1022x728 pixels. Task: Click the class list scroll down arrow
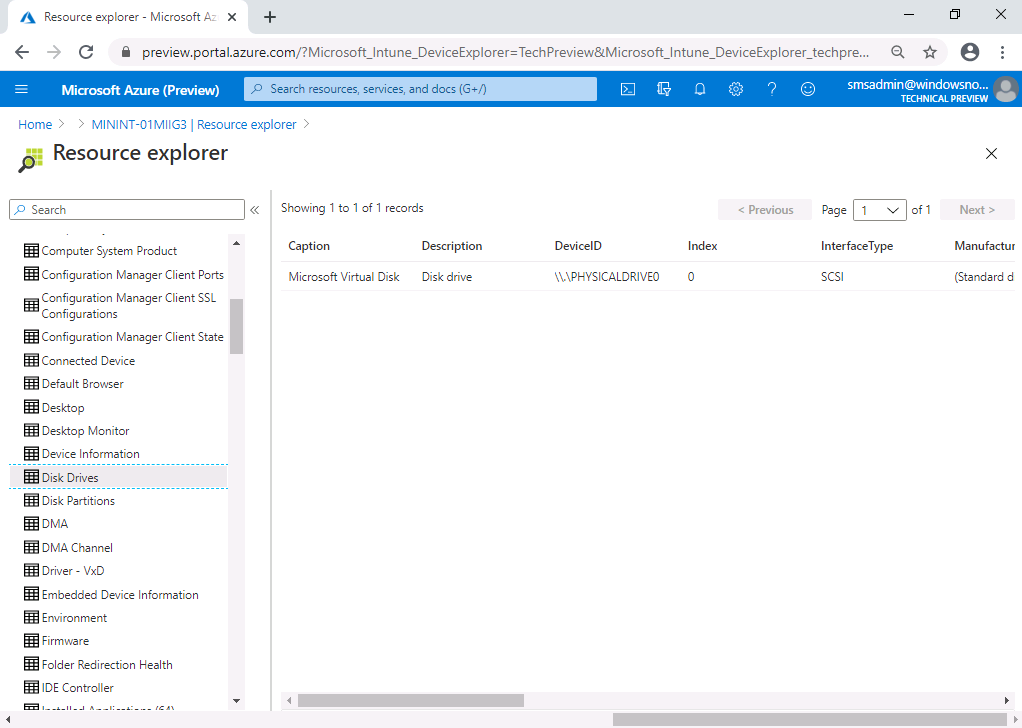click(x=237, y=701)
